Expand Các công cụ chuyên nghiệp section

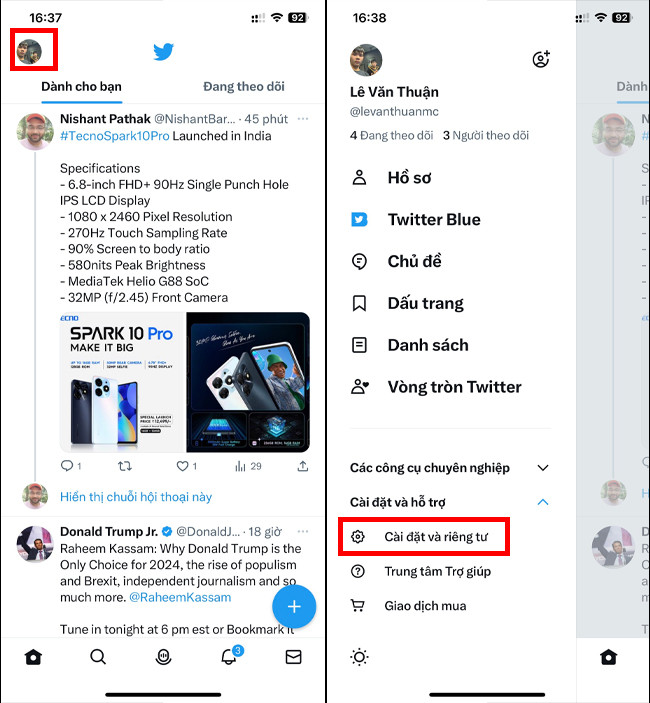pyautogui.click(x=450, y=468)
